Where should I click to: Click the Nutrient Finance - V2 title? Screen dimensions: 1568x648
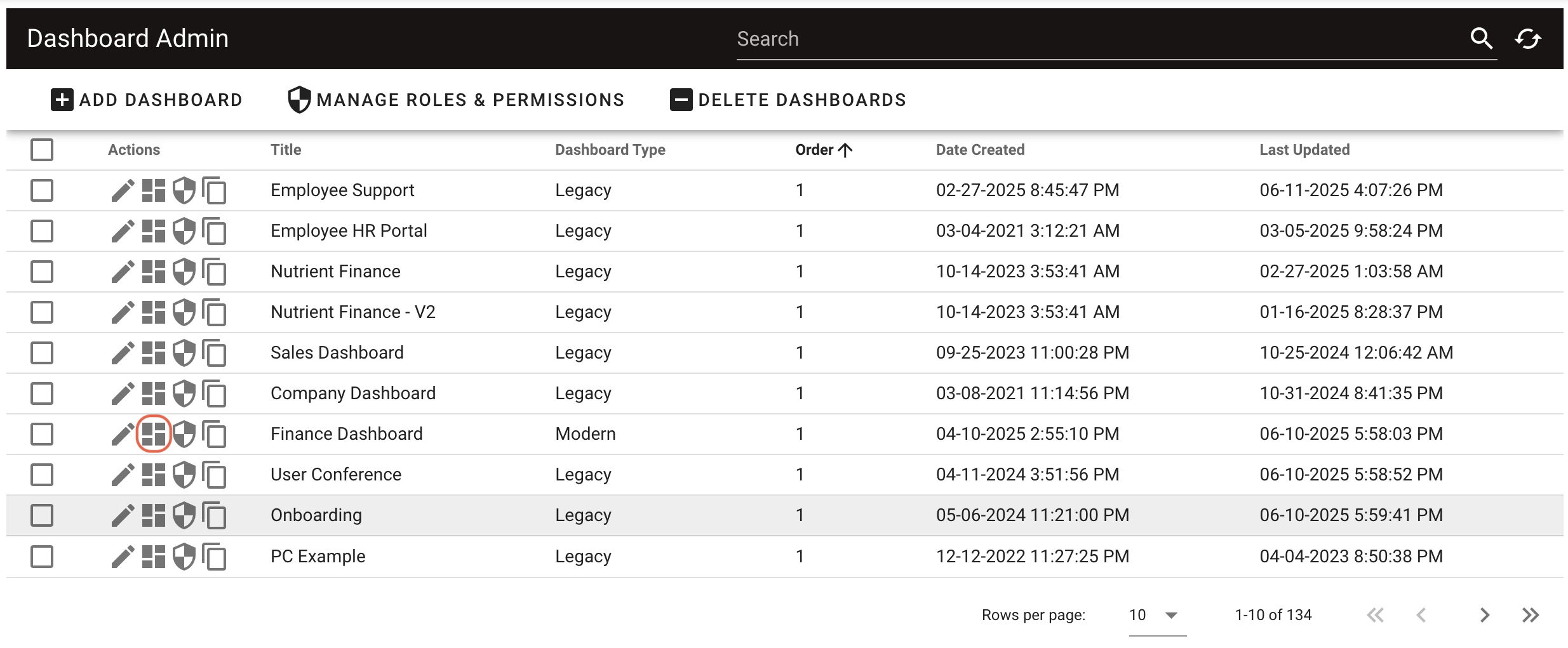point(353,312)
